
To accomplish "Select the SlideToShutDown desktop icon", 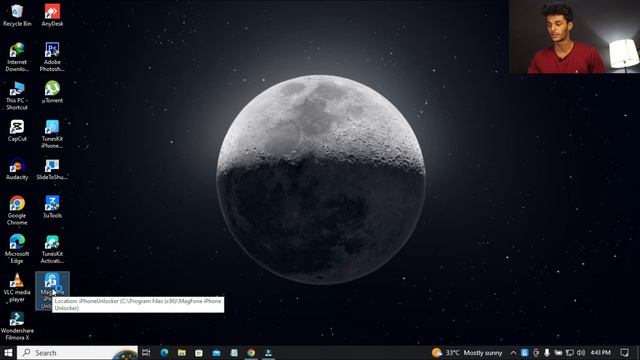I will pos(52,169).
